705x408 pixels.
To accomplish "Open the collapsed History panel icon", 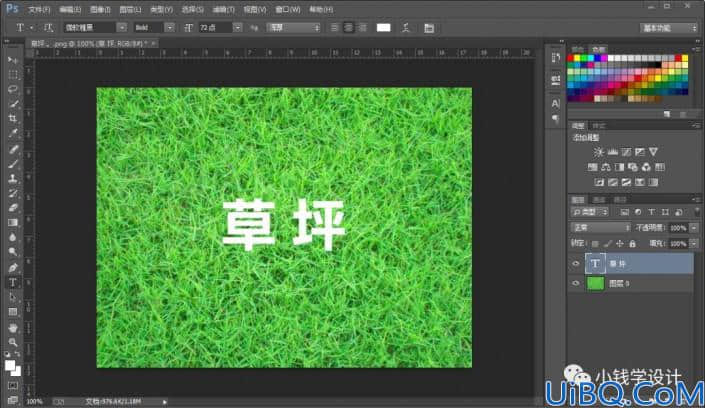I will tap(556, 58).
